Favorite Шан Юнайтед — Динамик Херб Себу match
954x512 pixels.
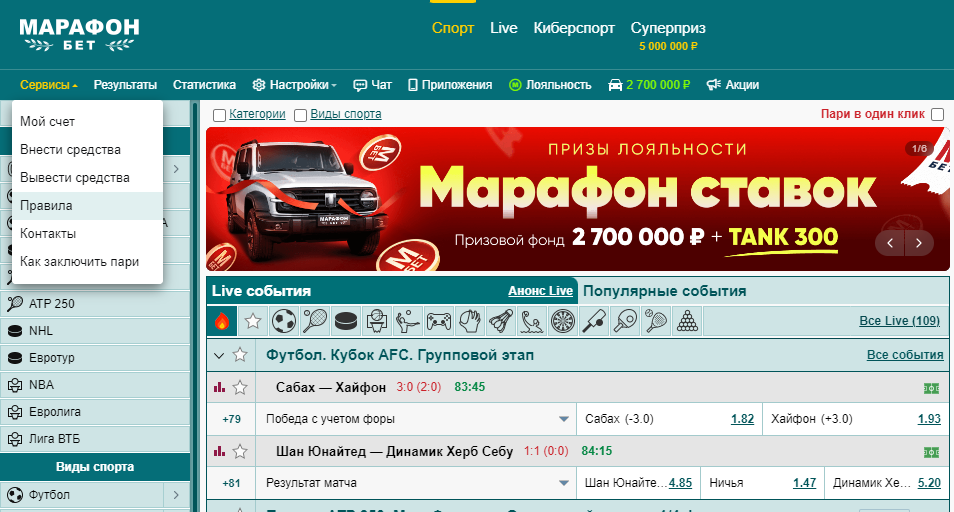pyautogui.click(x=240, y=451)
